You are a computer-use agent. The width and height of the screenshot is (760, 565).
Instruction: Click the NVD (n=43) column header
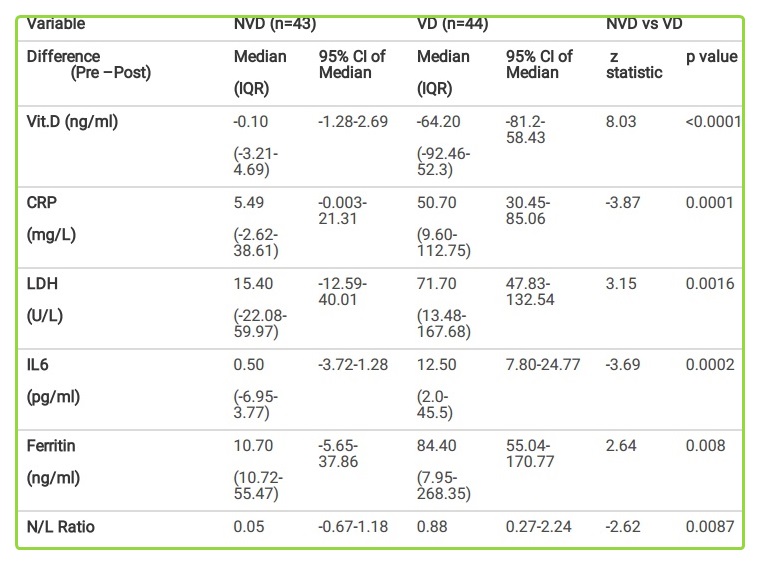point(275,23)
